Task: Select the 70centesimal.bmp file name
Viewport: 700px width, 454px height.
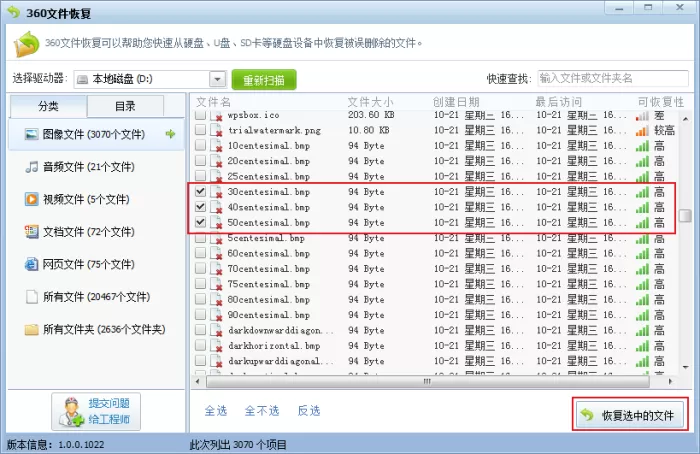Action: point(268,269)
